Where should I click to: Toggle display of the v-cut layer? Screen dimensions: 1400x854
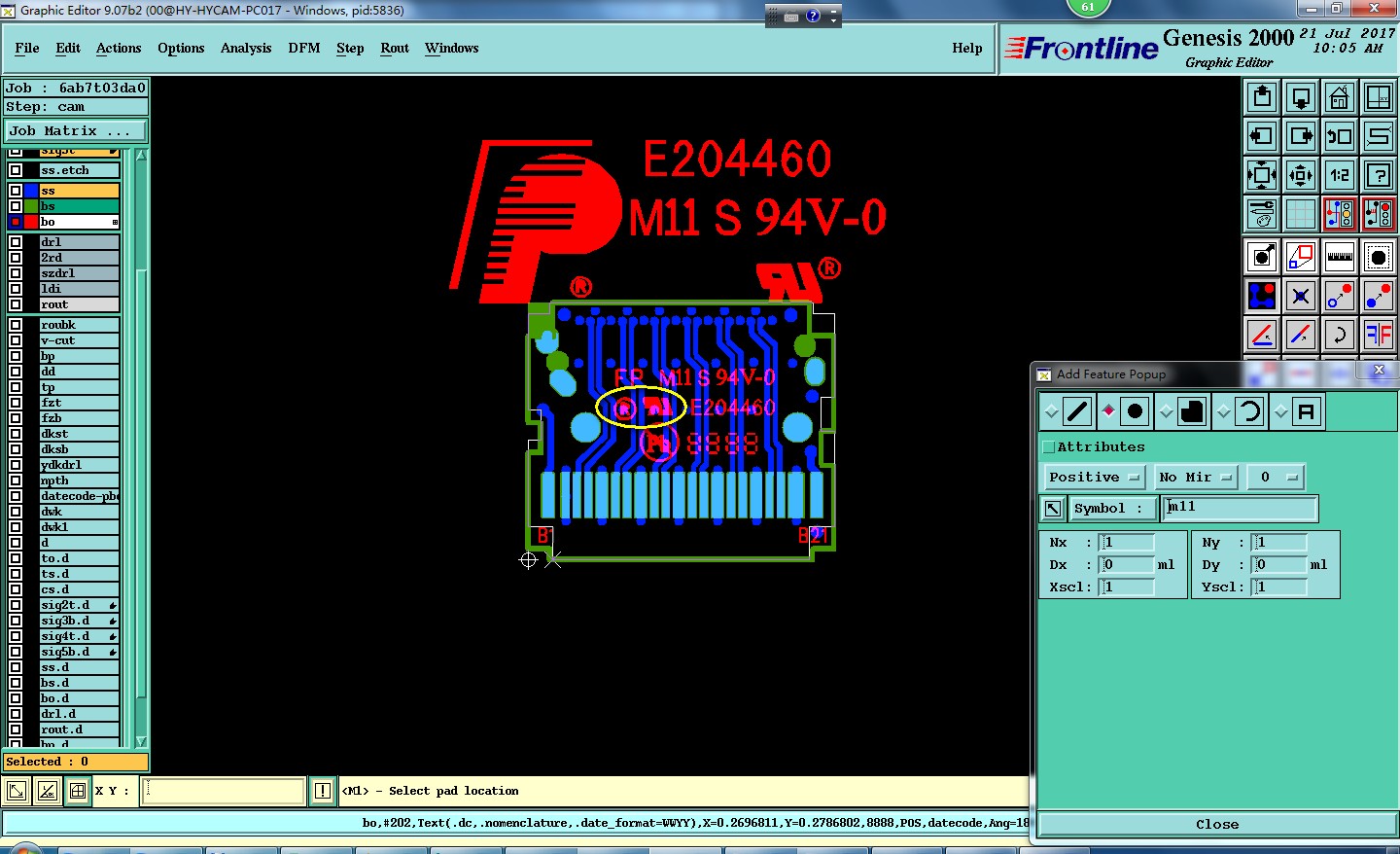pos(16,340)
